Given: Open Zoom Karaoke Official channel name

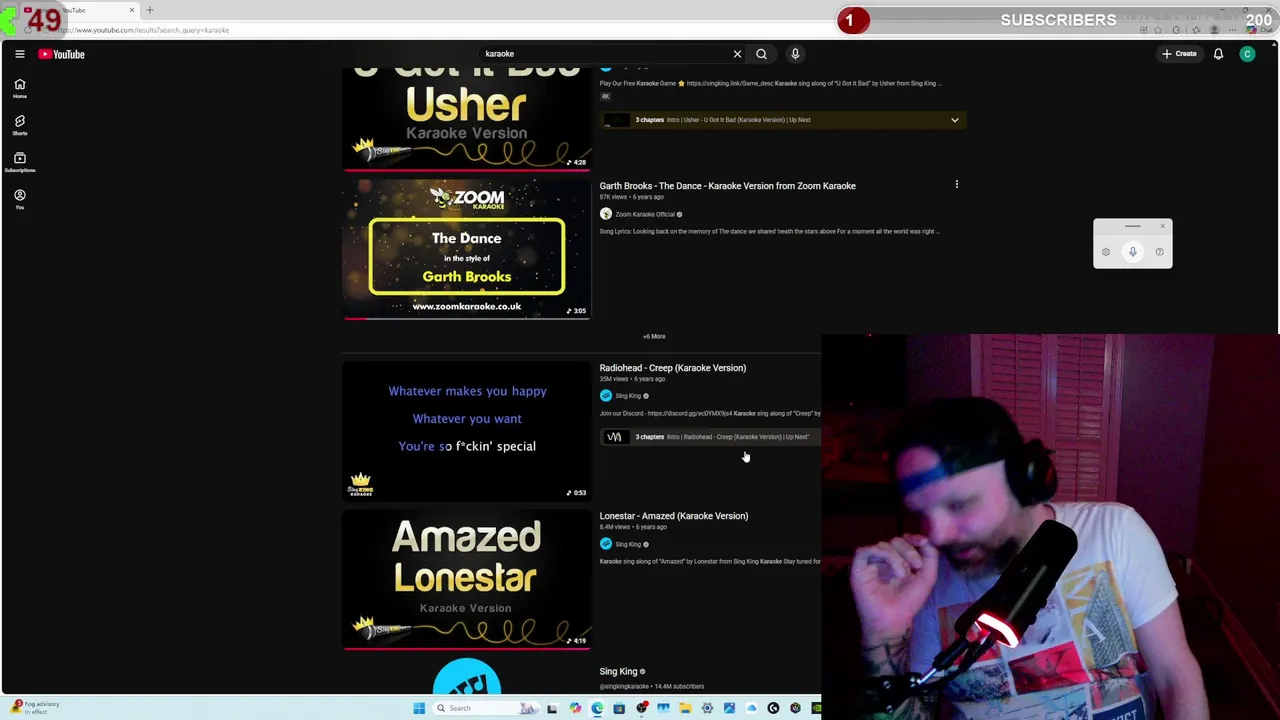Looking at the screenshot, I should [645, 214].
